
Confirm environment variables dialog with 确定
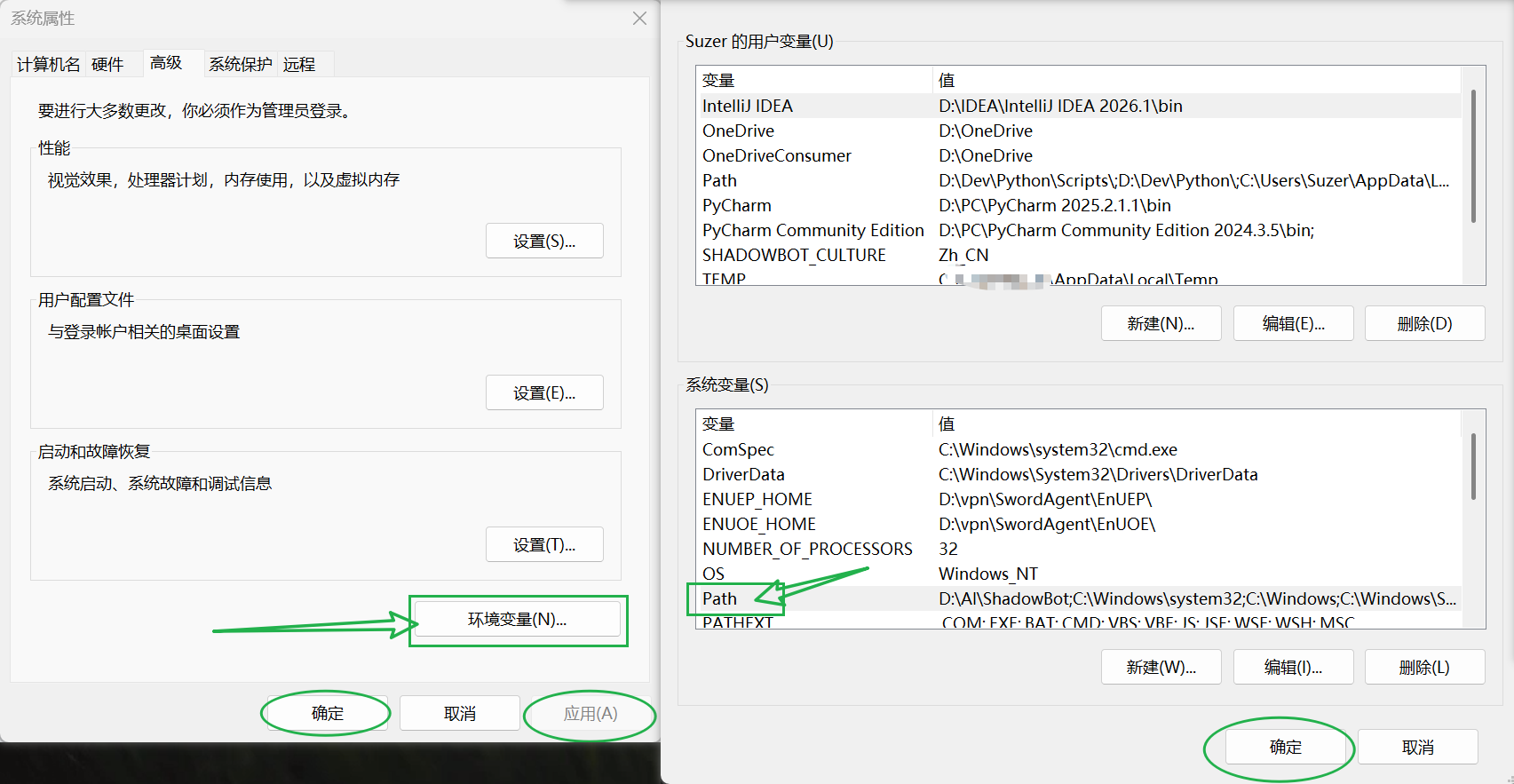pyautogui.click(x=1286, y=748)
